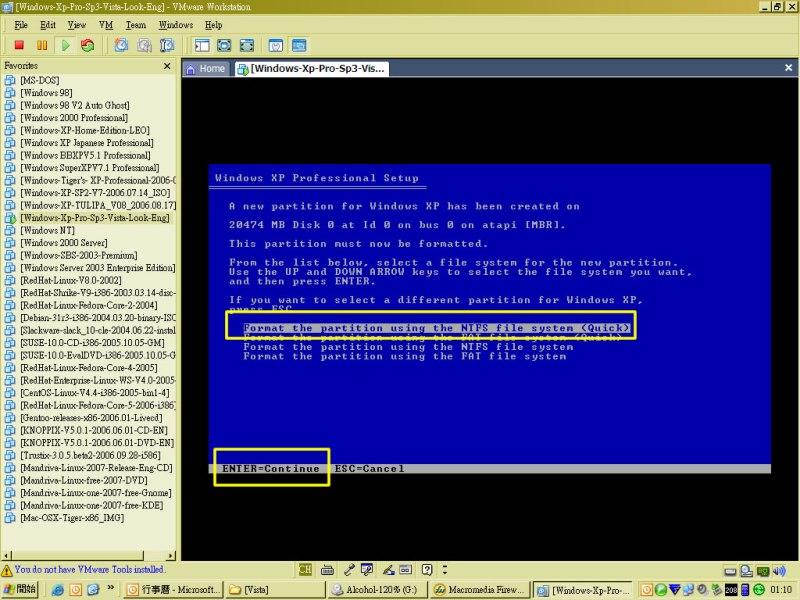Click the language bar handwriting pen icon

tap(388, 569)
